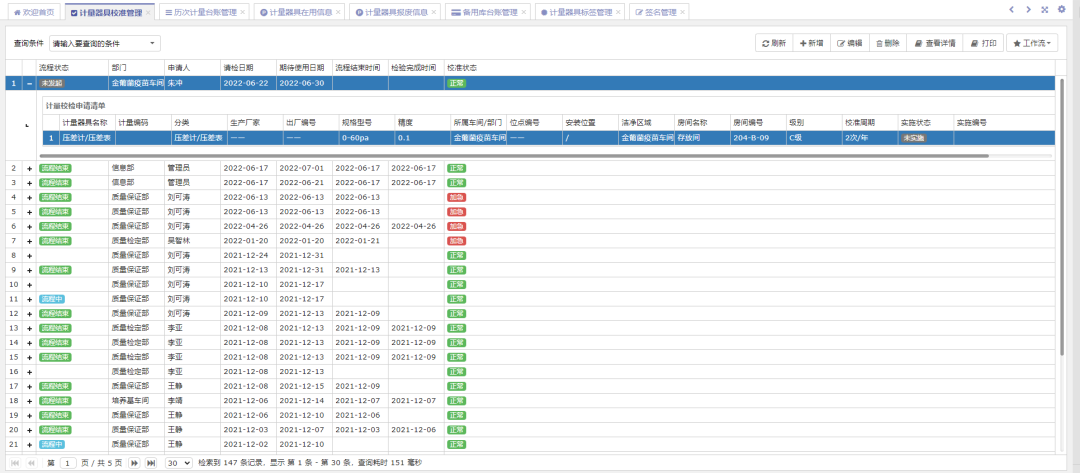Click the 新增 add button

pos(811,43)
